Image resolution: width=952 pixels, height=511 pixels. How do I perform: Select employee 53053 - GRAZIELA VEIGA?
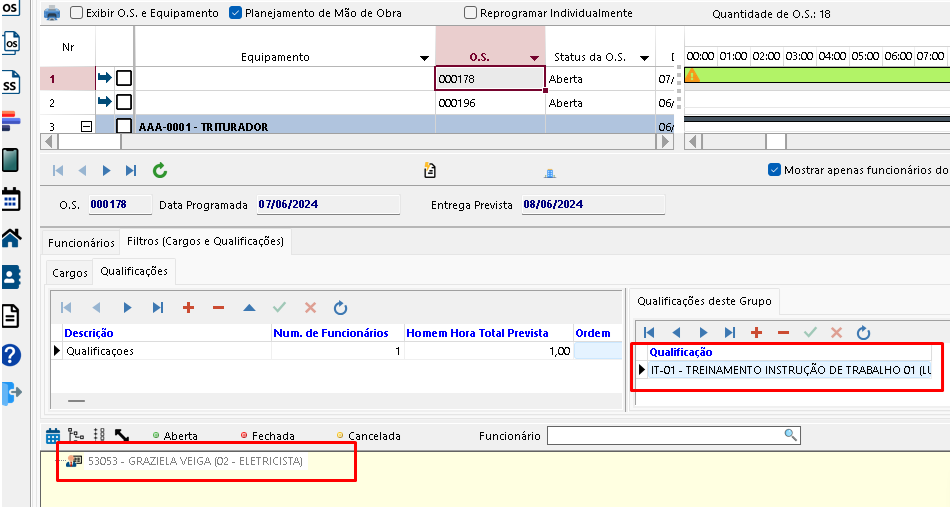(x=195, y=461)
